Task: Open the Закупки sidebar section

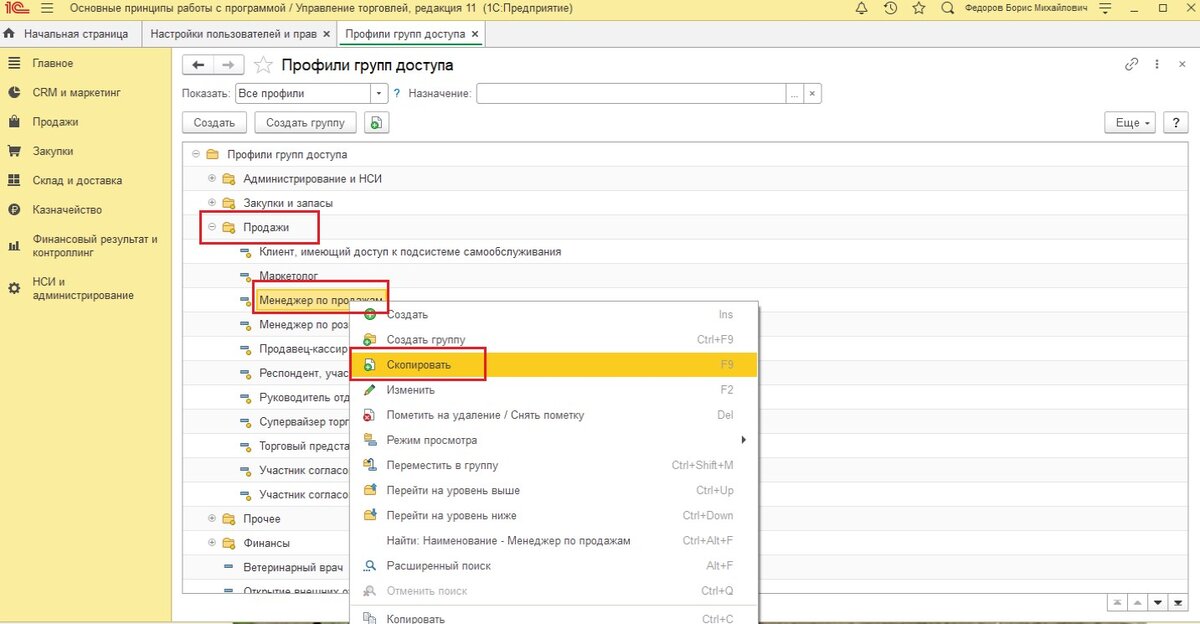Action: click(53, 151)
